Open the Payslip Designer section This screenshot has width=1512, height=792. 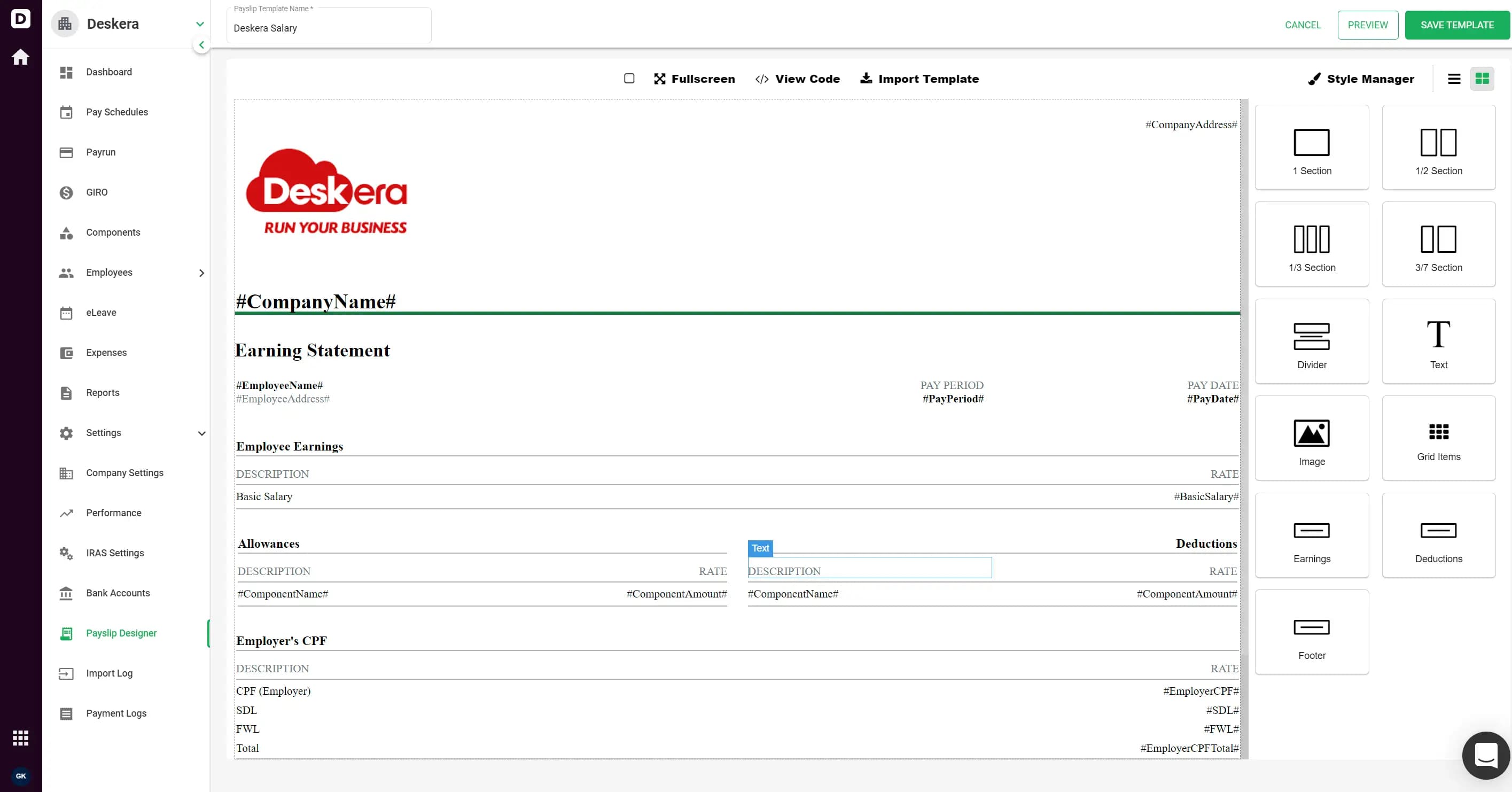[x=120, y=633]
